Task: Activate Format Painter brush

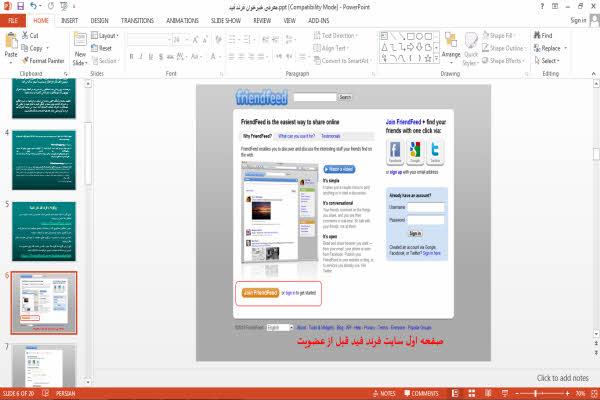Action: (43, 60)
